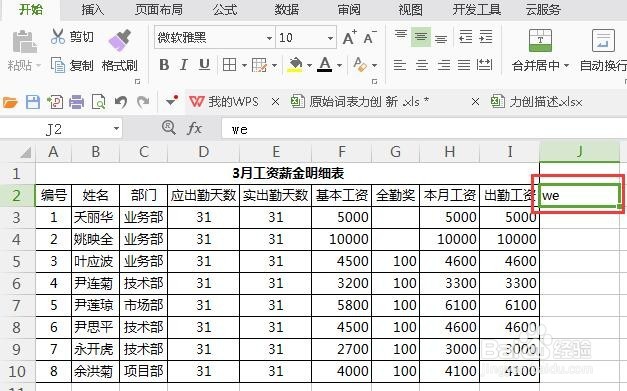The width and height of the screenshot is (627, 391).
Task: Click cell containing 尹思平
Action: pos(95,327)
